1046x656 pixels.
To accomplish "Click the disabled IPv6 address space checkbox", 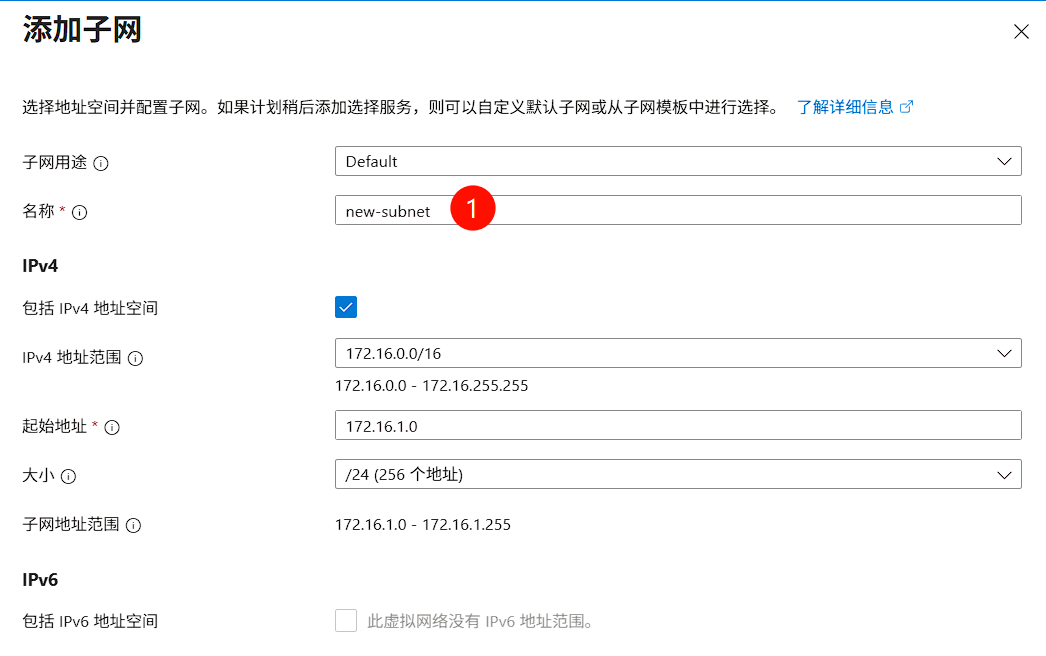I will (345, 620).
